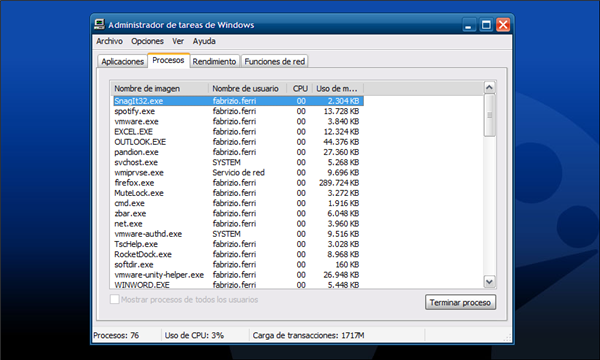Click the 289.724 KB memory value
This screenshot has height=360, width=600.
click(x=339, y=183)
